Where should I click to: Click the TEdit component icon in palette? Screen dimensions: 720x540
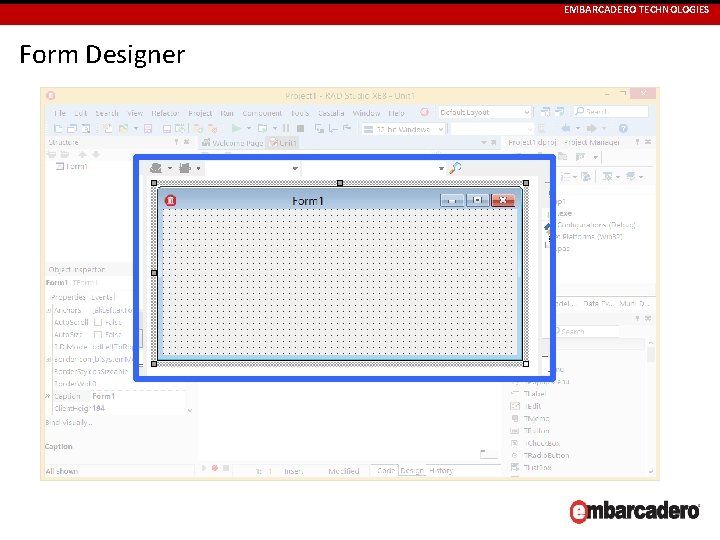(x=515, y=406)
